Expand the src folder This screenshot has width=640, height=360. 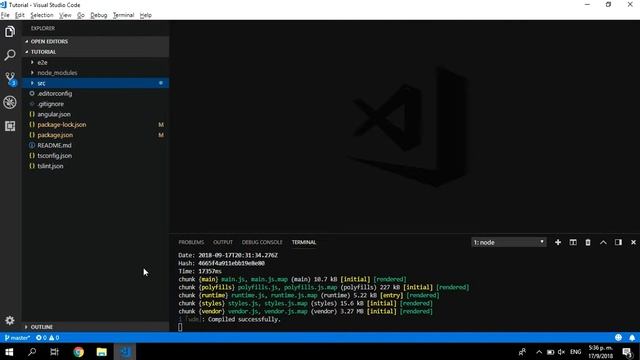(x=96, y=83)
